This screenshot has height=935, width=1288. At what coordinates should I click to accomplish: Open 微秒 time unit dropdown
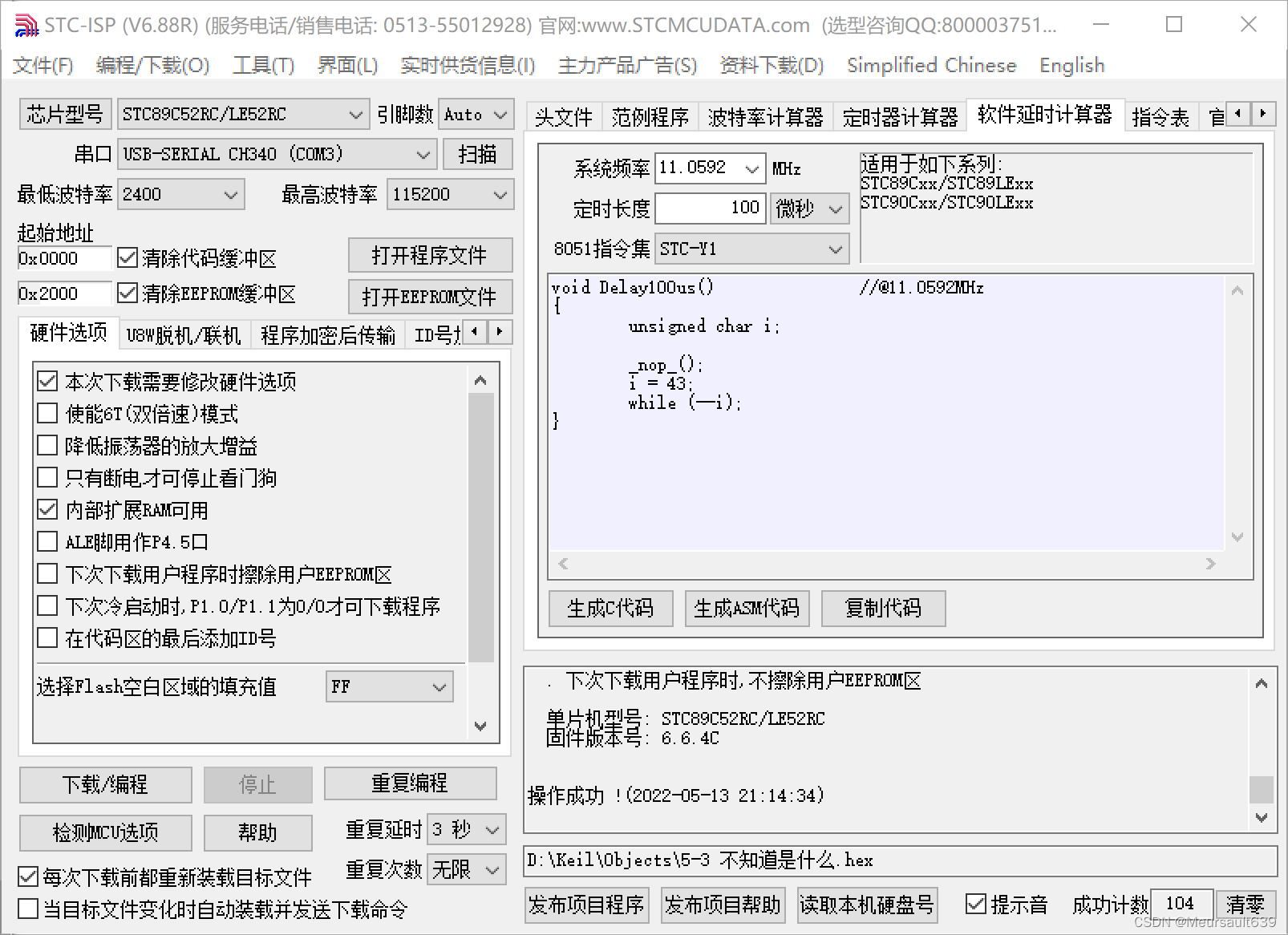coord(809,208)
